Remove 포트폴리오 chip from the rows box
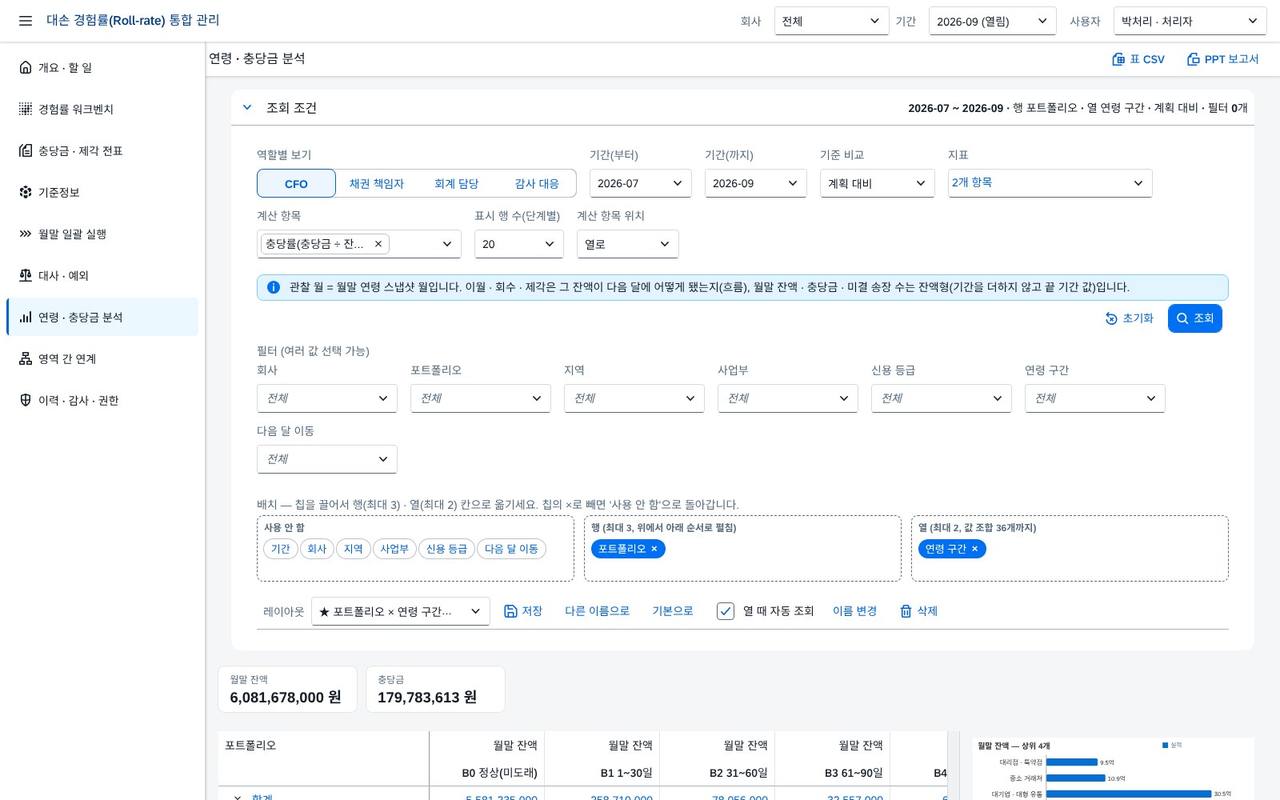The height and width of the screenshot is (800, 1280). 654,549
